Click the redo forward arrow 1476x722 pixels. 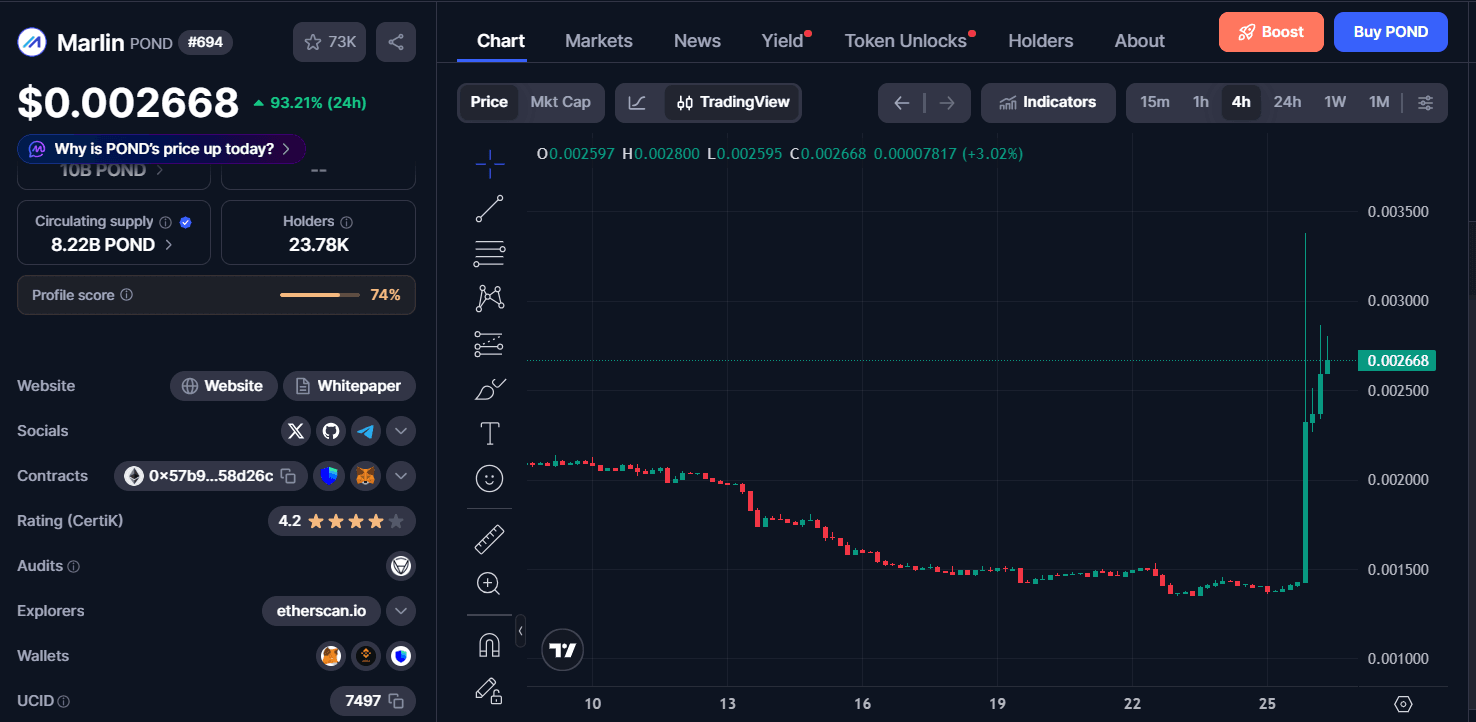(x=947, y=102)
